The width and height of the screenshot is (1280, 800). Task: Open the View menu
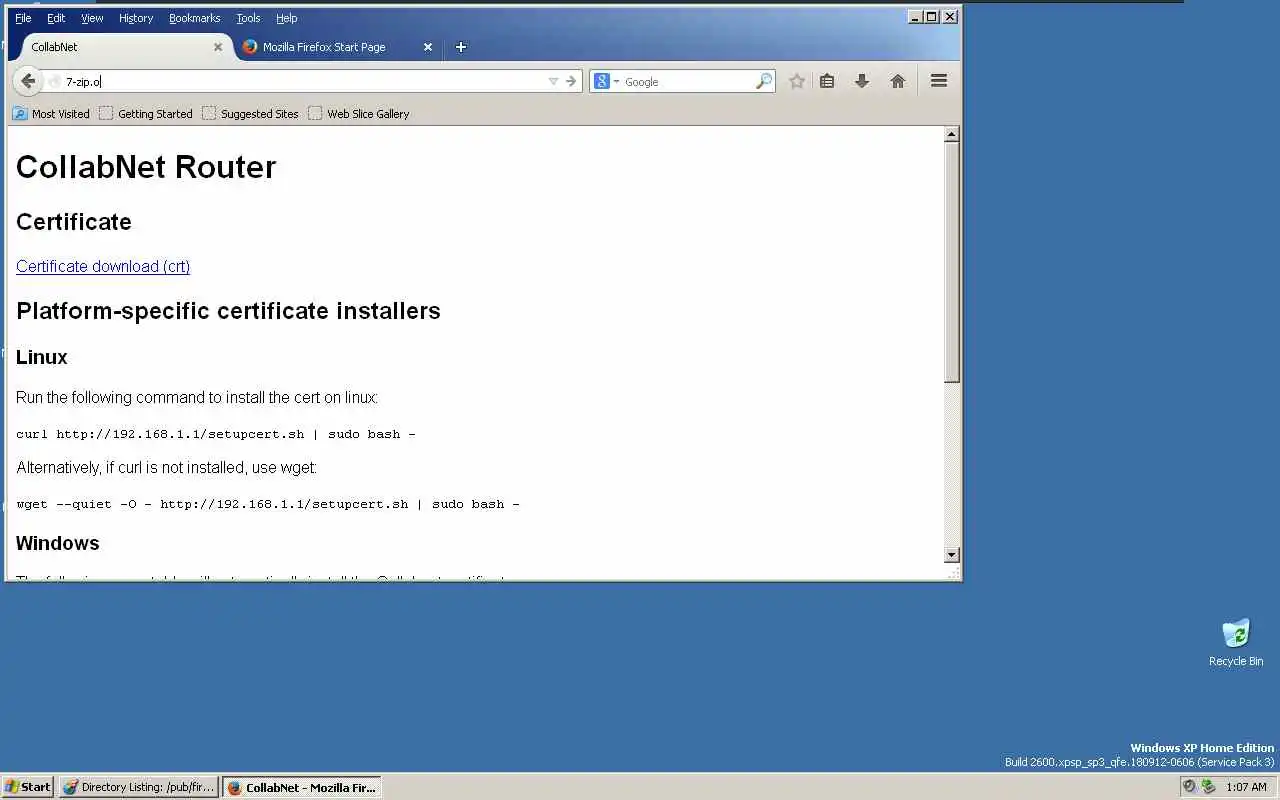pos(92,18)
